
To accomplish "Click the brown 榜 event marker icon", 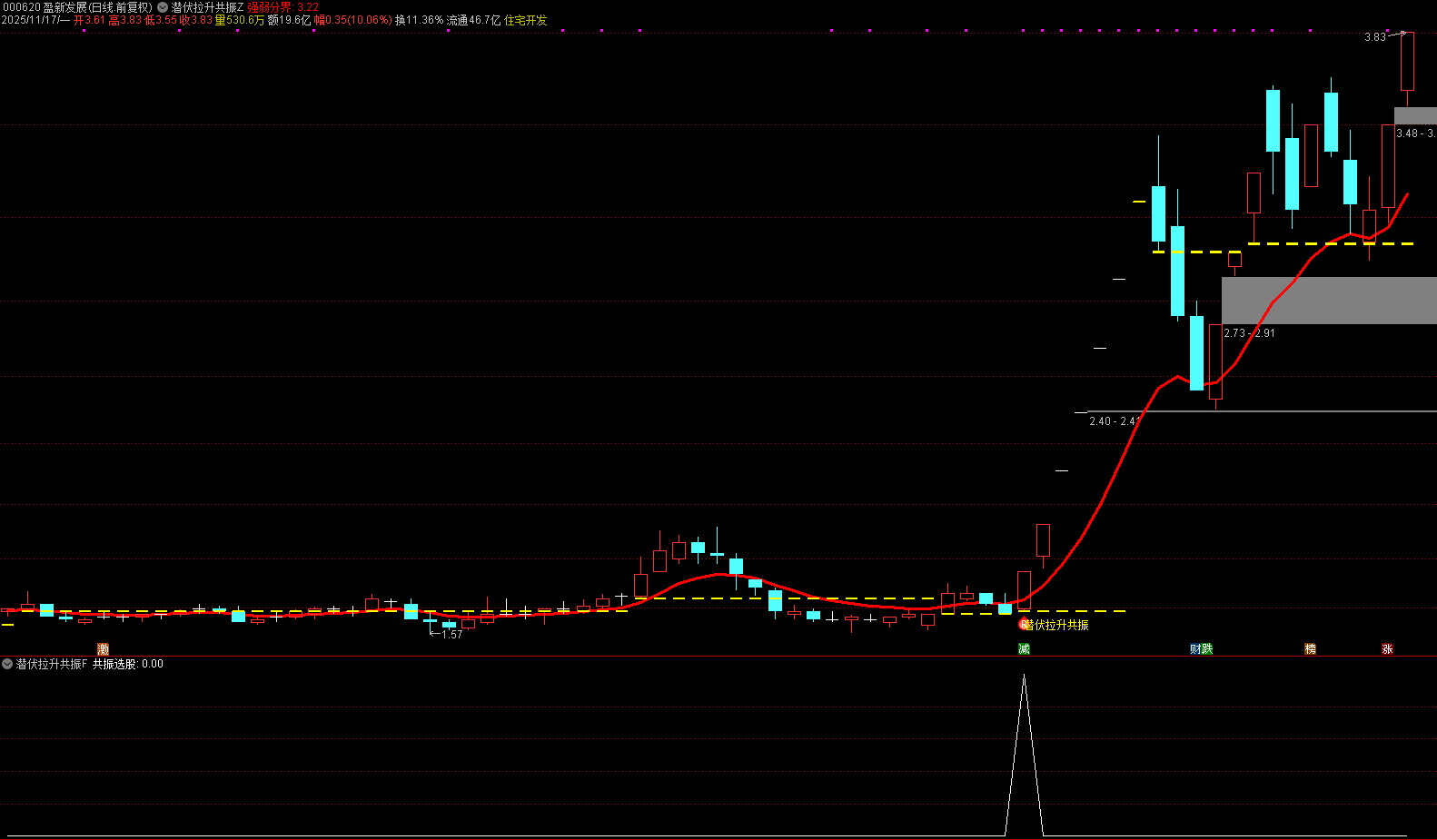I will [1310, 648].
